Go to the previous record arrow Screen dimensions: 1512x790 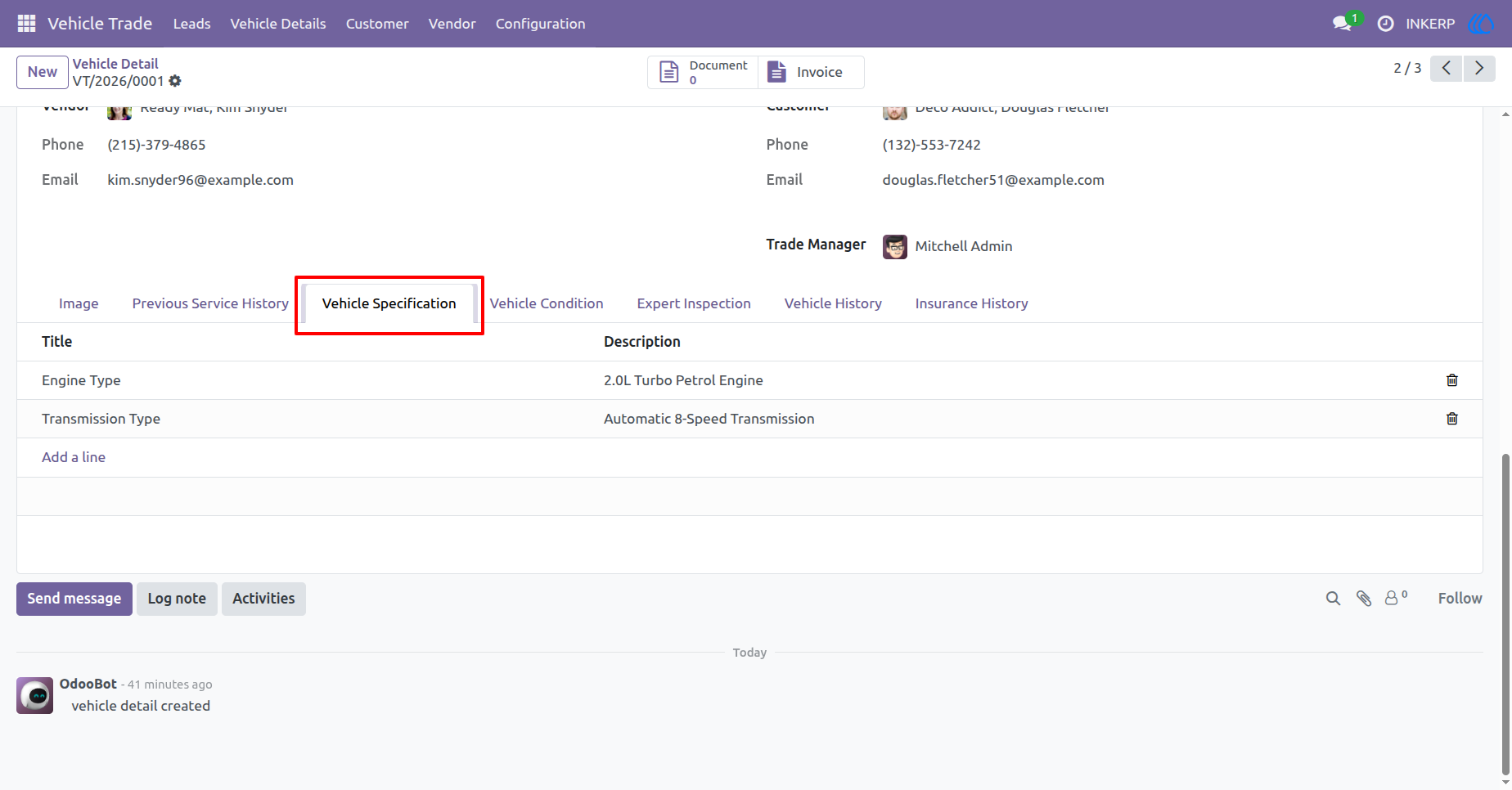click(1447, 69)
